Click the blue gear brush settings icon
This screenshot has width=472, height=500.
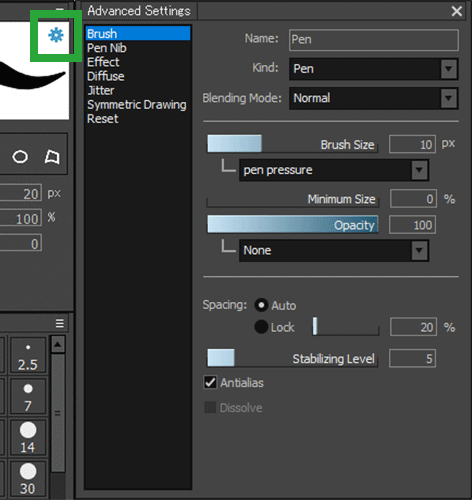click(x=56, y=35)
